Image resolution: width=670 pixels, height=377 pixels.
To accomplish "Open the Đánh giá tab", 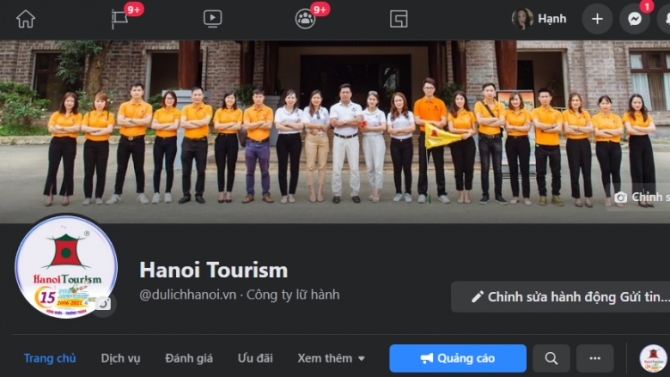I will [x=189, y=358].
